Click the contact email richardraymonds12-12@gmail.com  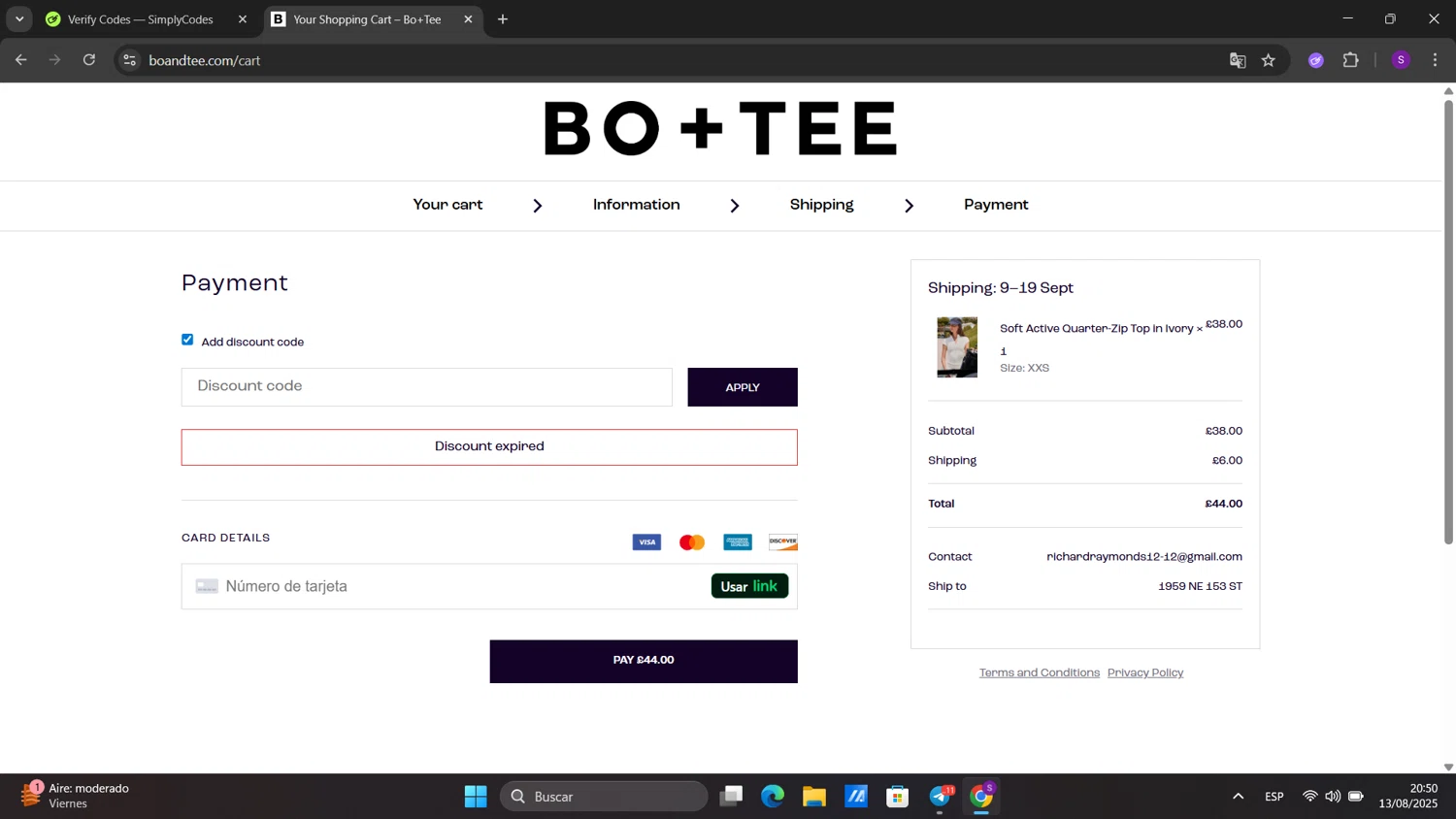point(1144,557)
